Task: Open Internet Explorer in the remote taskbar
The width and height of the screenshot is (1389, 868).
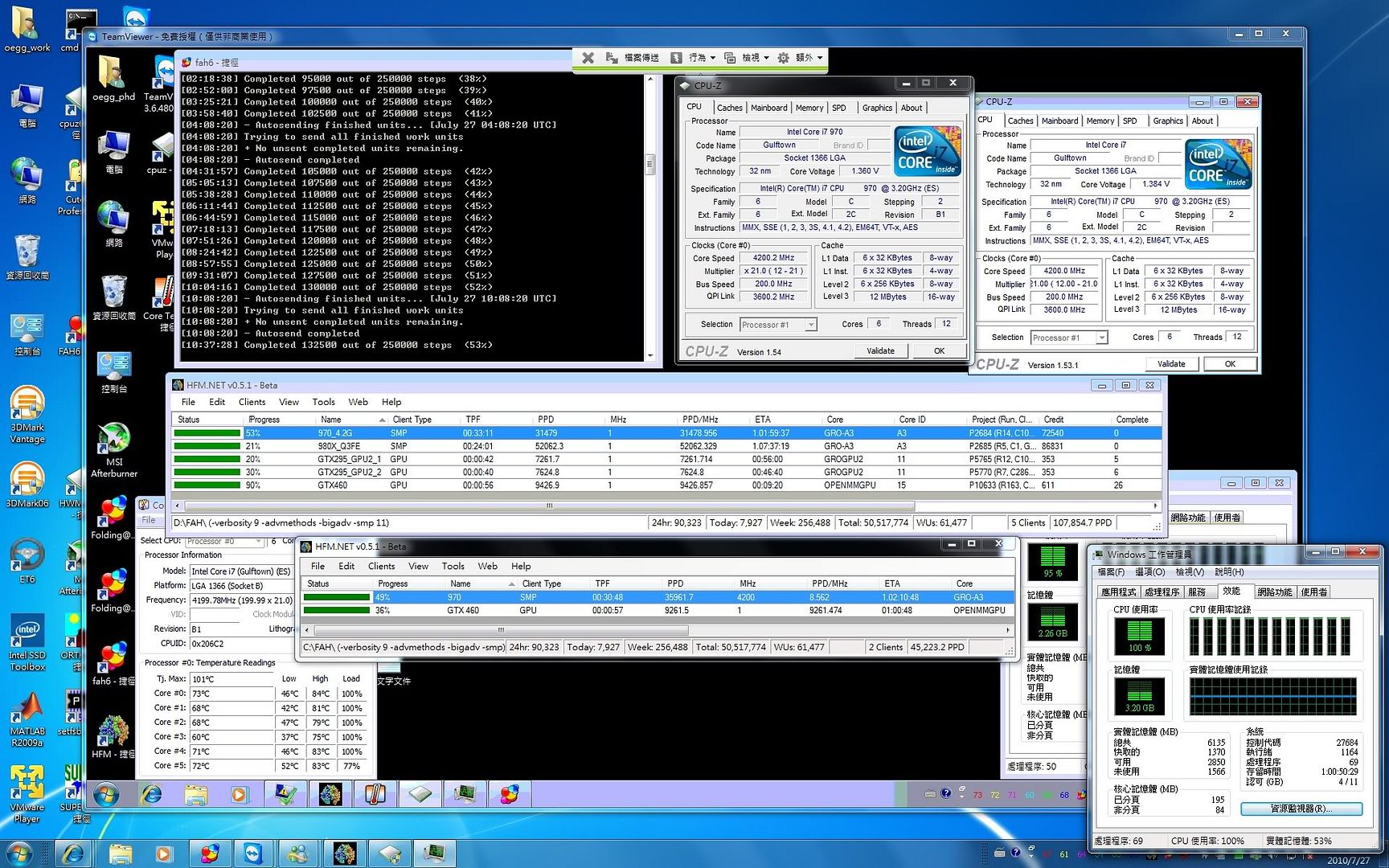Action: (151, 795)
